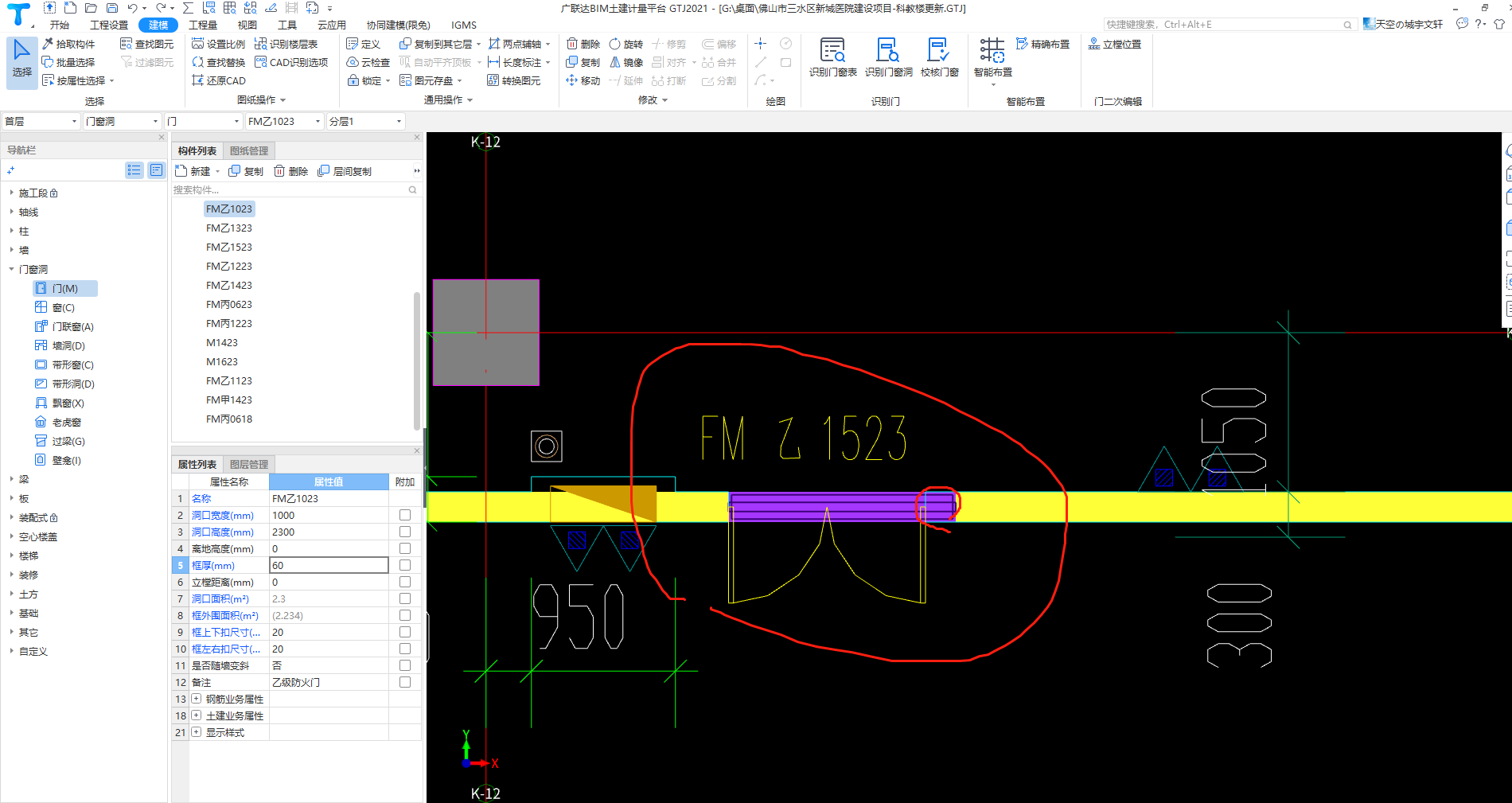Image resolution: width=1512 pixels, height=803 pixels.
Task: Click 还原CAD restore tool
Action: (x=219, y=80)
